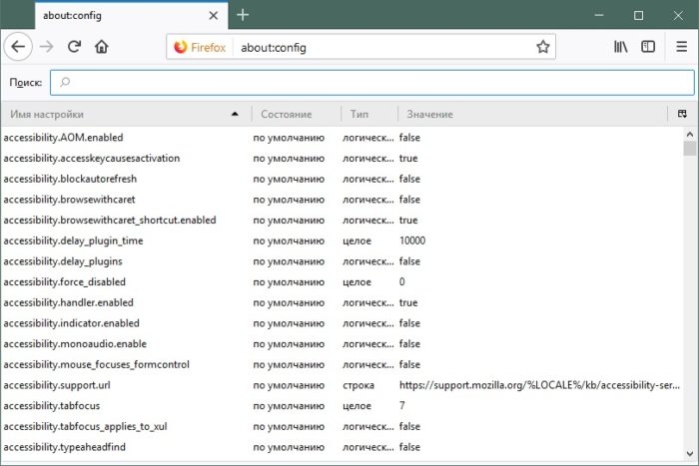
Task: Sort by Имя настройки column header
Action: (126, 114)
